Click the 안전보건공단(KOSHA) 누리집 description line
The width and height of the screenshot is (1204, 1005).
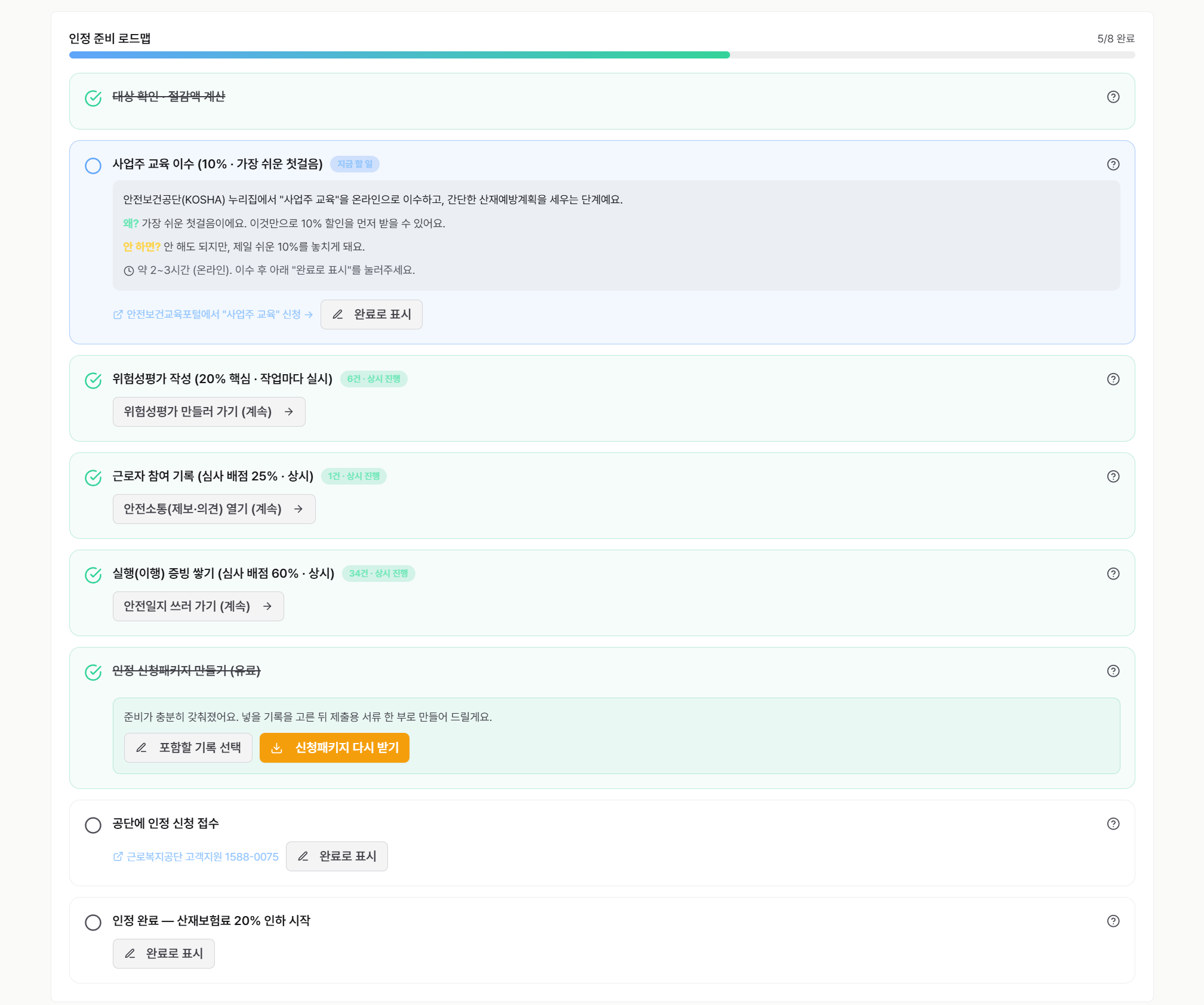(373, 199)
